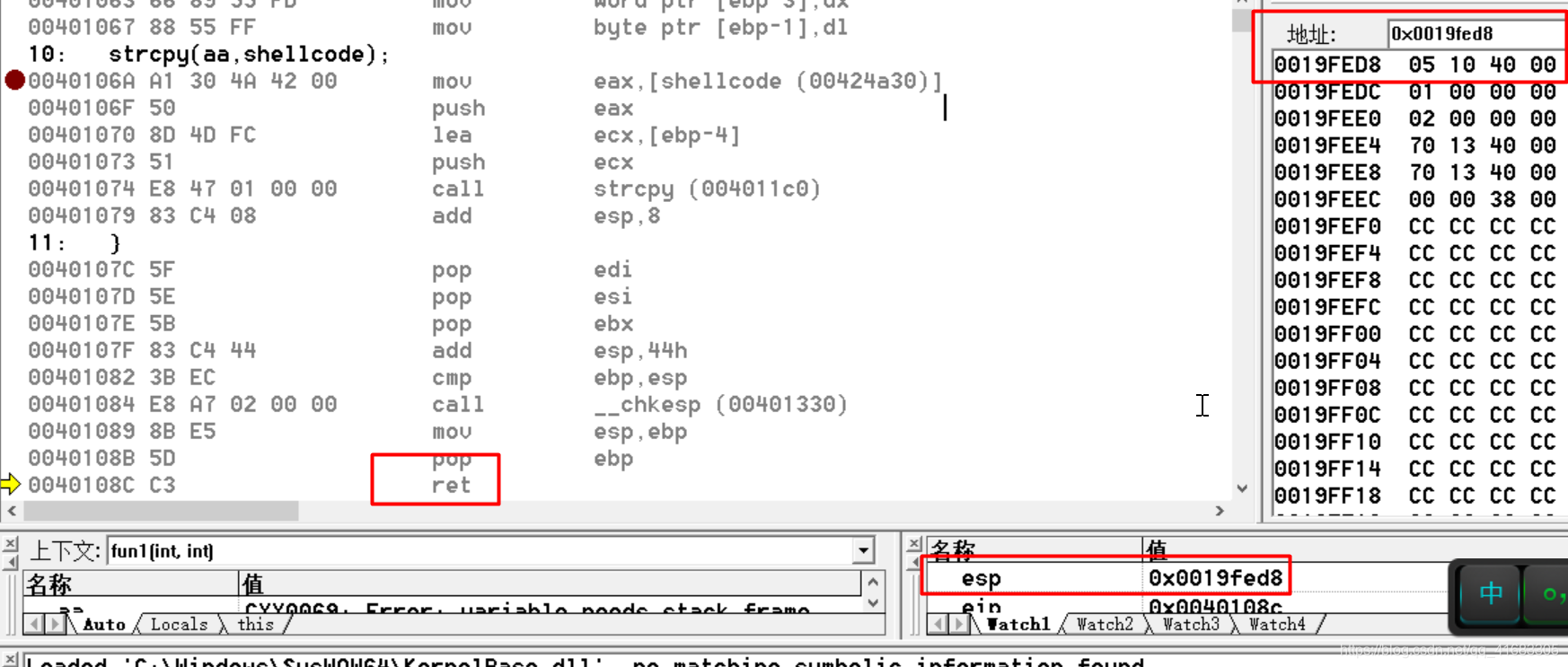Focus the memory address field showing 0x0019fed8
Image resolution: width=1568 pixels, height=667 pixels.
coord(1476,34)
